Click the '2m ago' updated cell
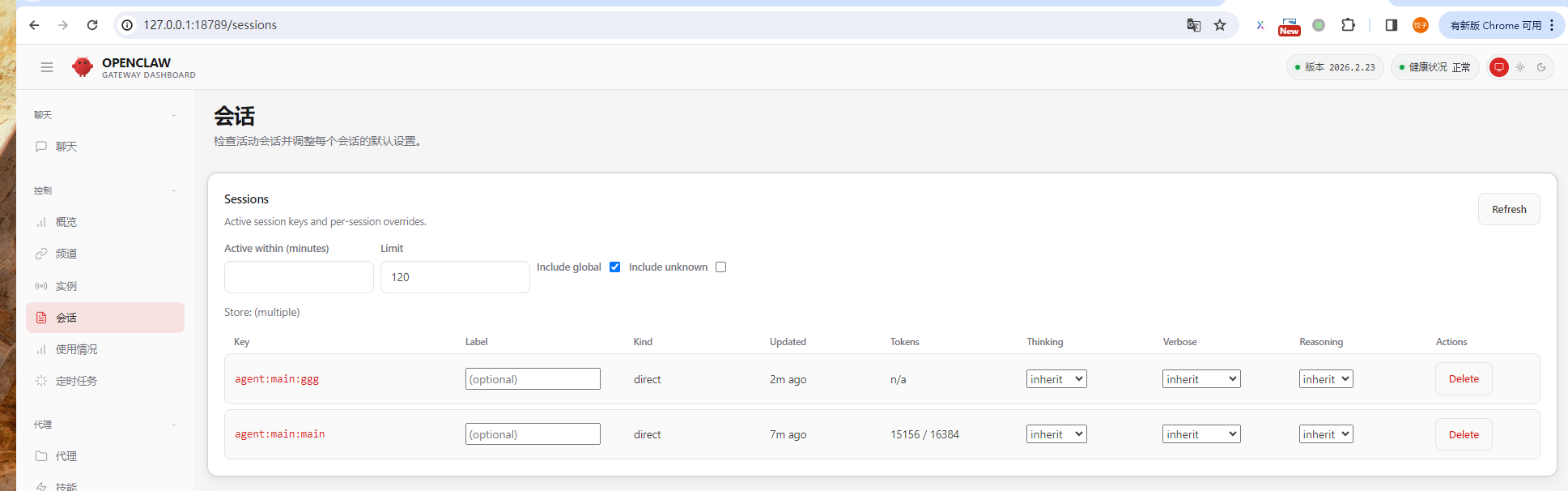 coord(788,379)
